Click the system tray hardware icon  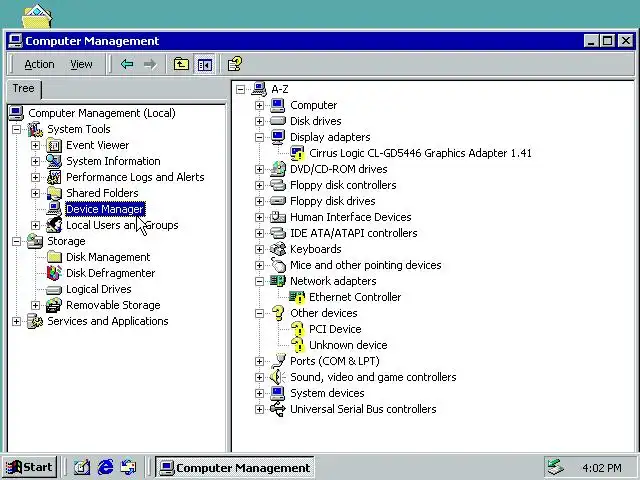[x=556, y=467]
